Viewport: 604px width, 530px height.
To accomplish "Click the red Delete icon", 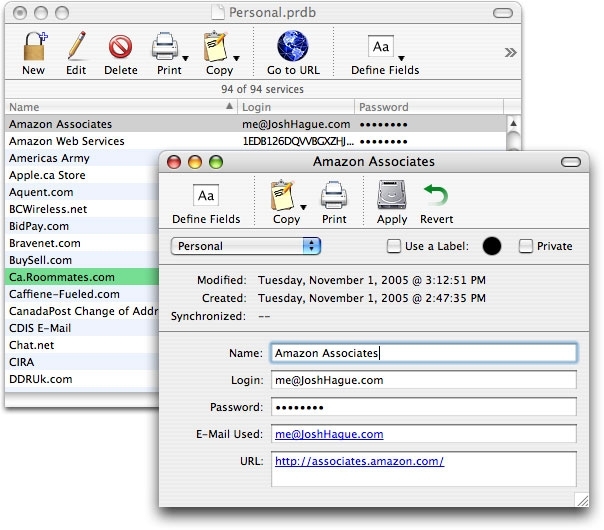I will (x=121, y=47).
